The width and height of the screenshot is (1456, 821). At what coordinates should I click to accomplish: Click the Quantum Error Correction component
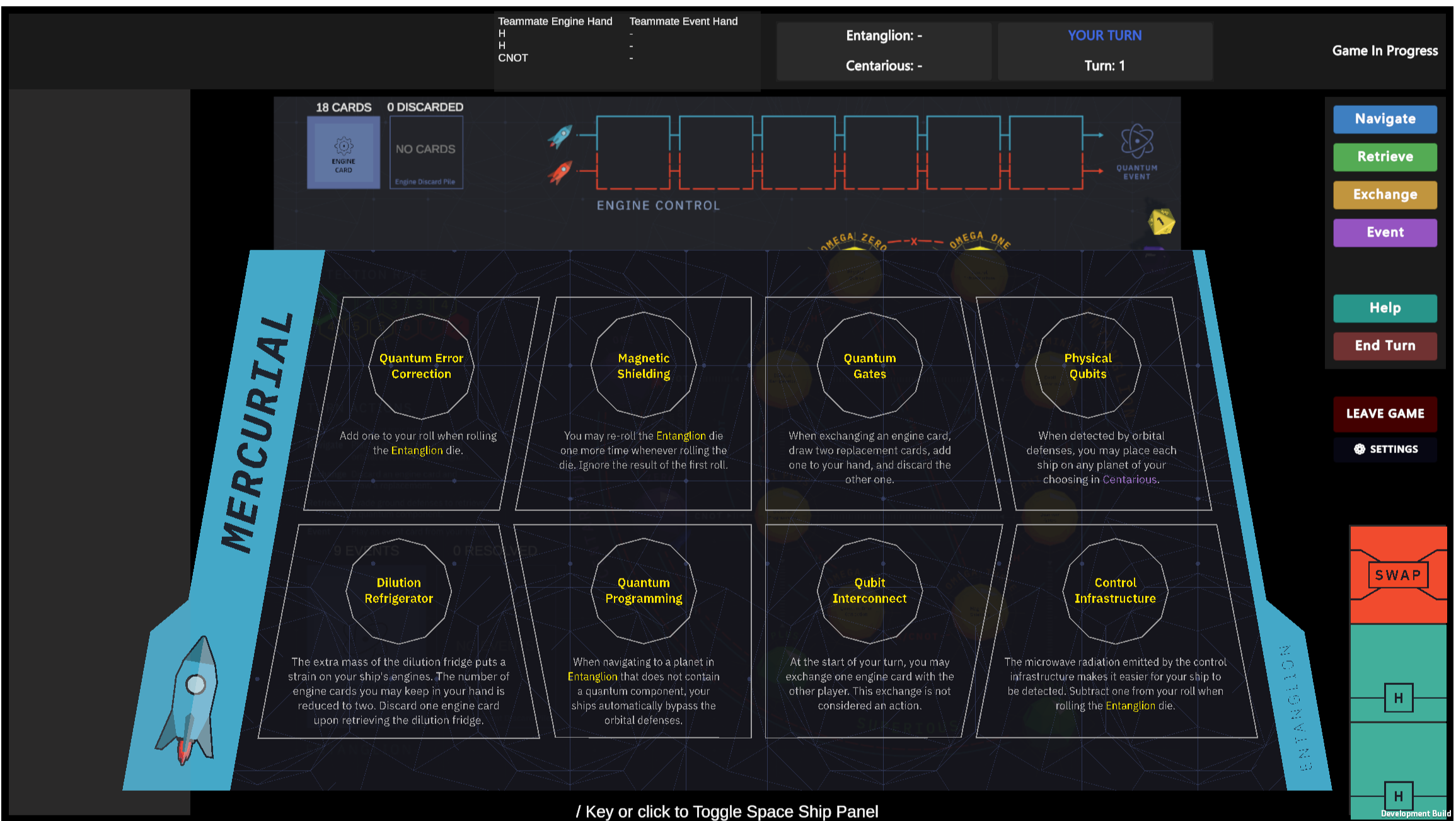421,403
